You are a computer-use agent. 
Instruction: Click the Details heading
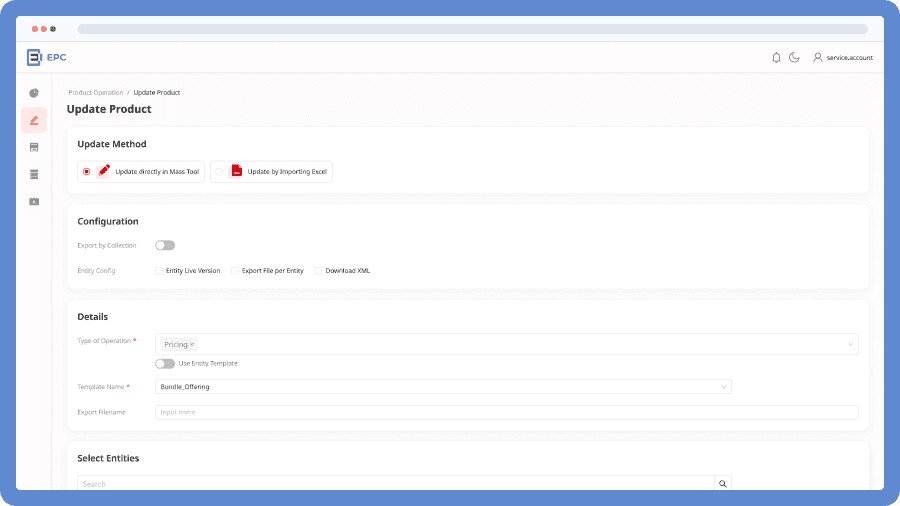pyautogui.click(x=92, y=317)
